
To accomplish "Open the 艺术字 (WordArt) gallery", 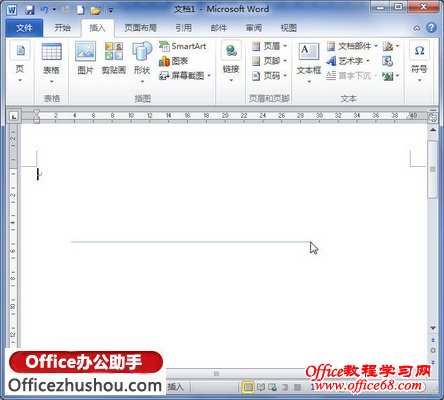I will (348, 61).
